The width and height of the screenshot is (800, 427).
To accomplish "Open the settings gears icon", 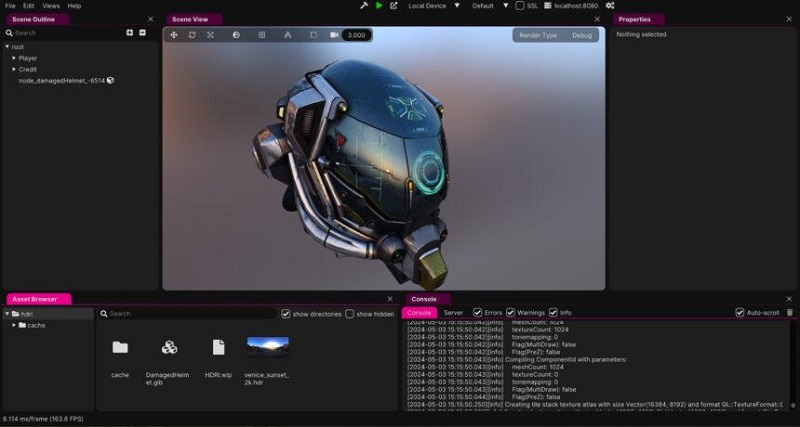I will (x=609, y=6).
